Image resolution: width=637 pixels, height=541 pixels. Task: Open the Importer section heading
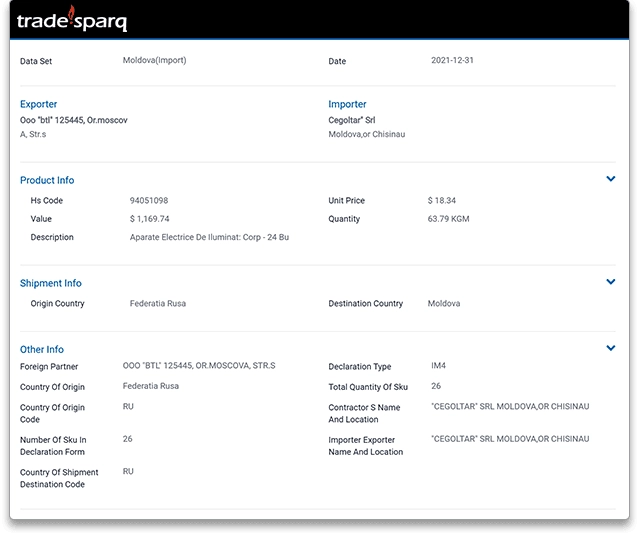click(347, 104)
